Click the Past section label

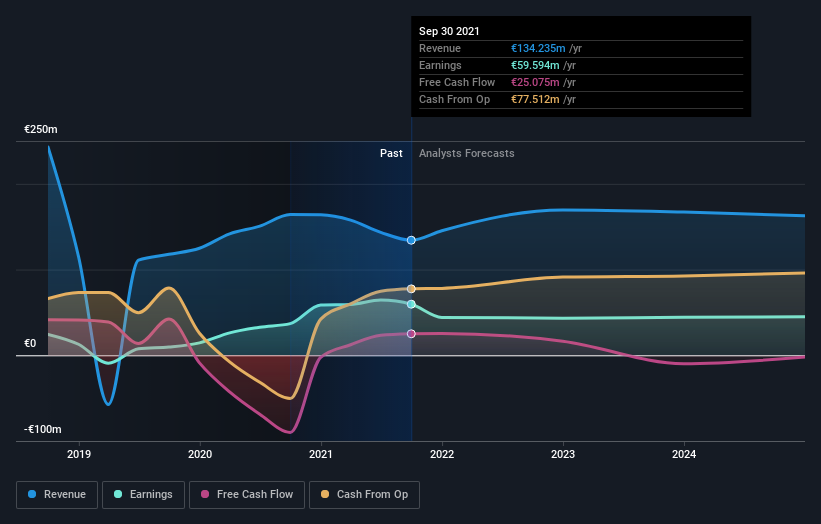pyautogui.click(x=391, y=153)
